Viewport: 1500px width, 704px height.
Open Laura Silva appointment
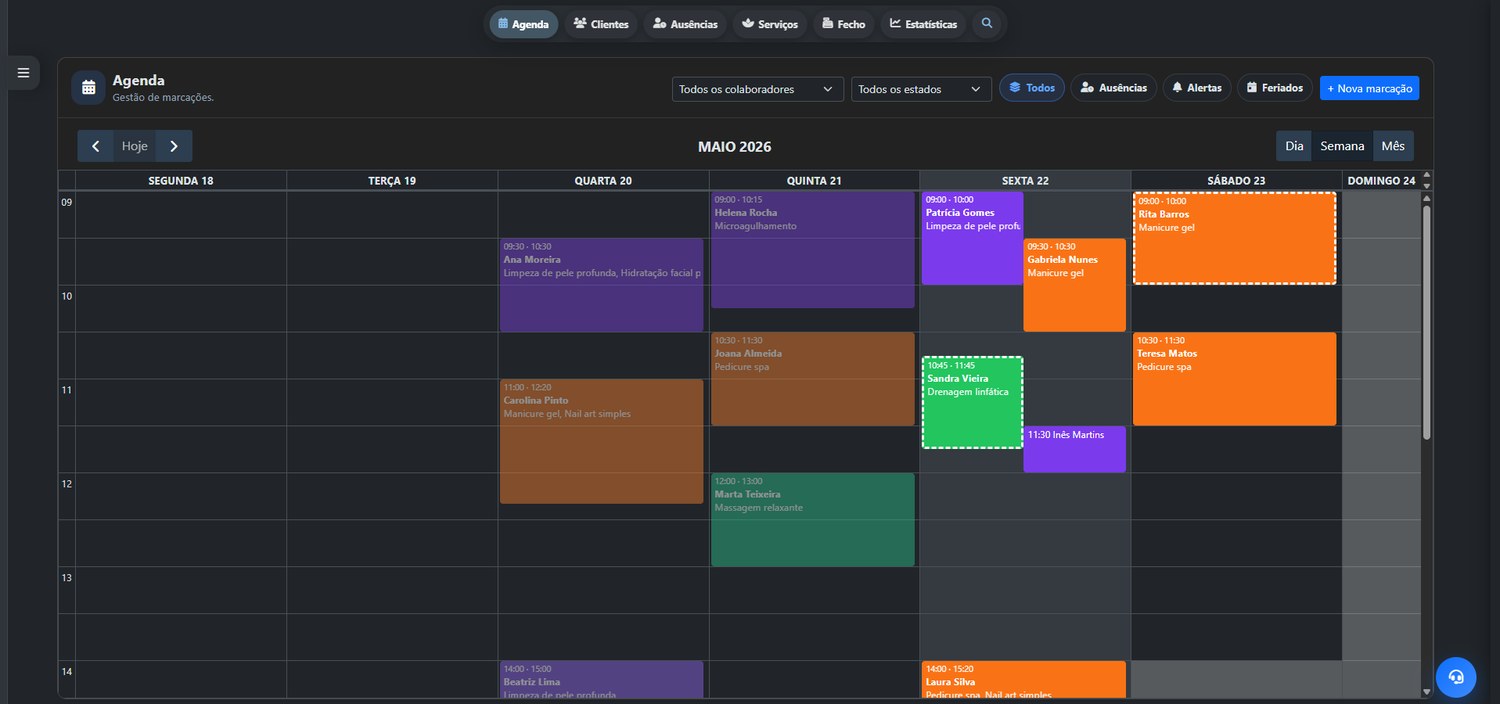click(x=1023, y=679)
